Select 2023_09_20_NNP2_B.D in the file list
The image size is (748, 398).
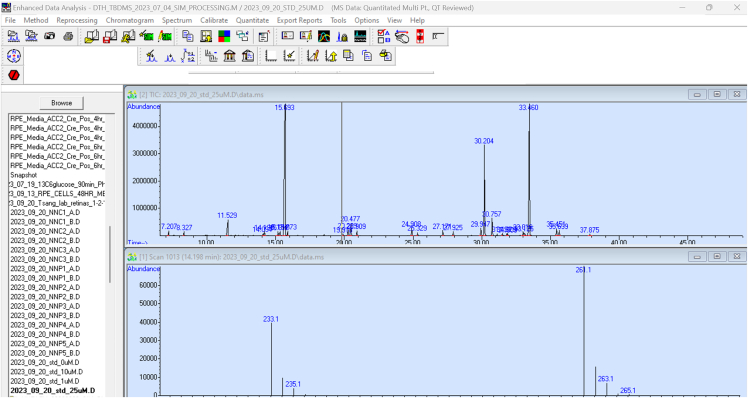(45, 297)
